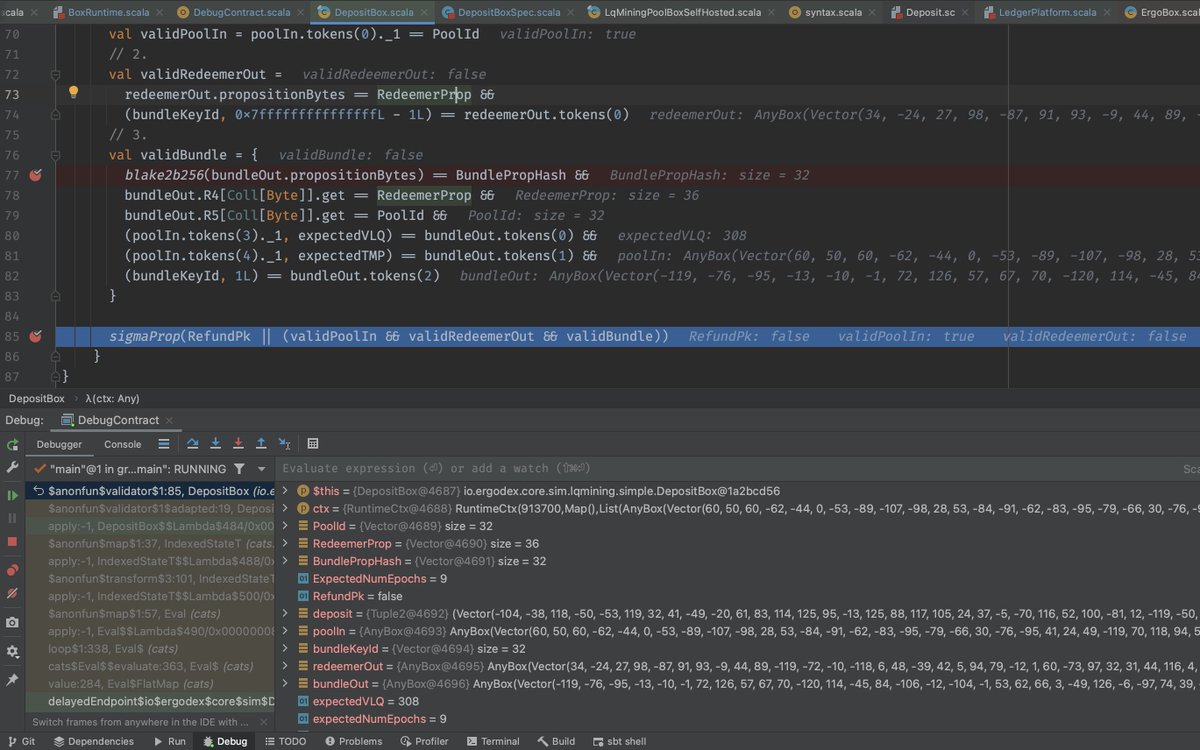Screen dimensions: 1200x750
Task: Click the Evaluate Expression calculator icon
Action: tap(311, 443)
